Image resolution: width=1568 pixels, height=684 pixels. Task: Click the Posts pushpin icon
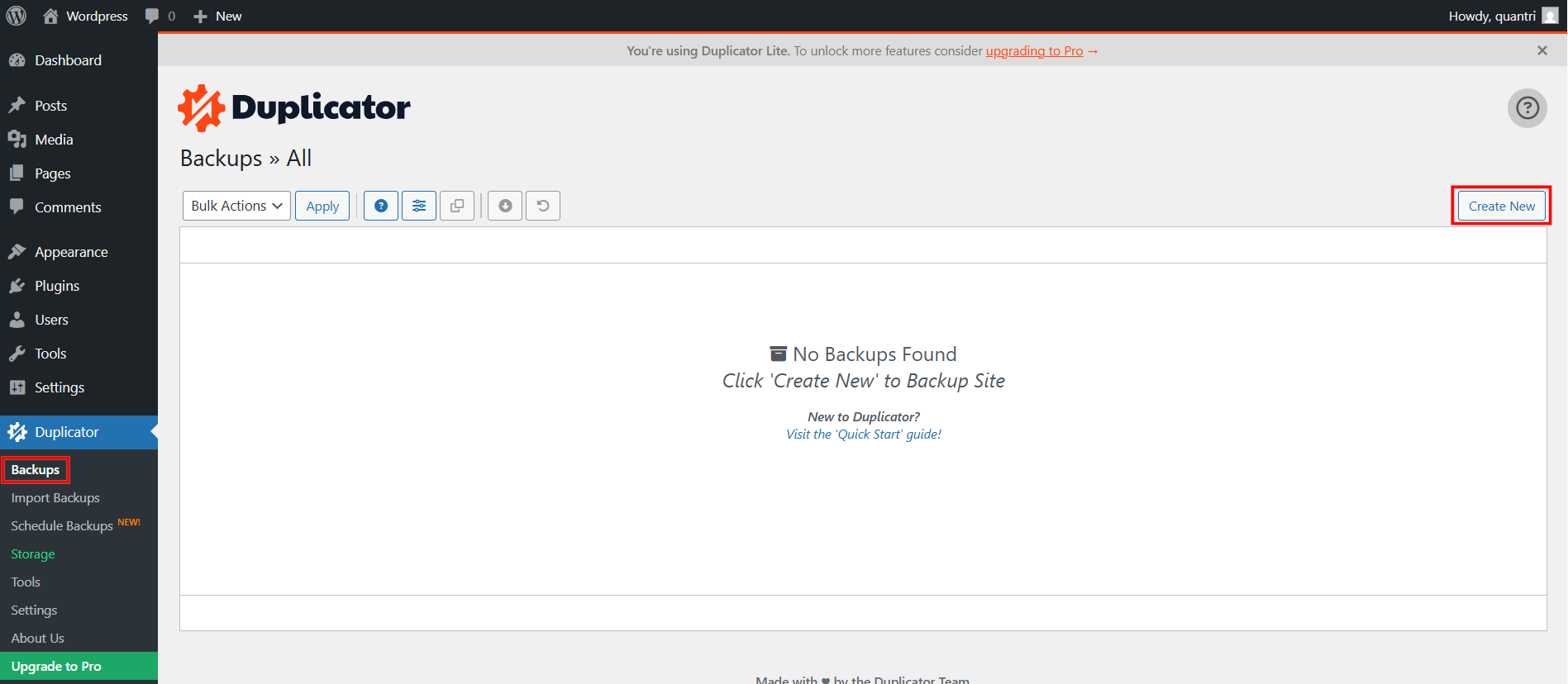(x=17, y=106)
